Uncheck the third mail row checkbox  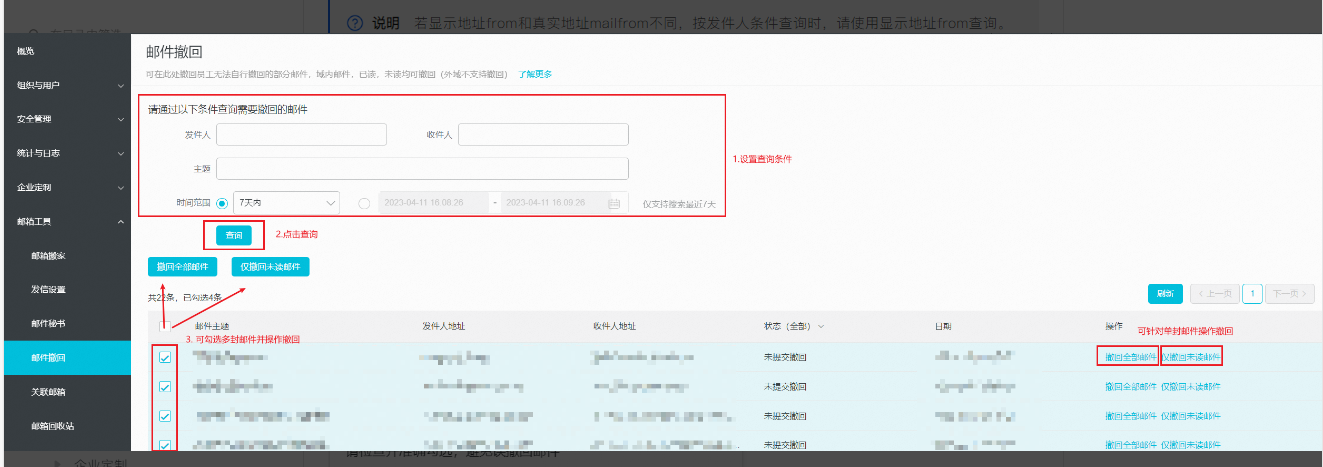[x=165, y=416]
